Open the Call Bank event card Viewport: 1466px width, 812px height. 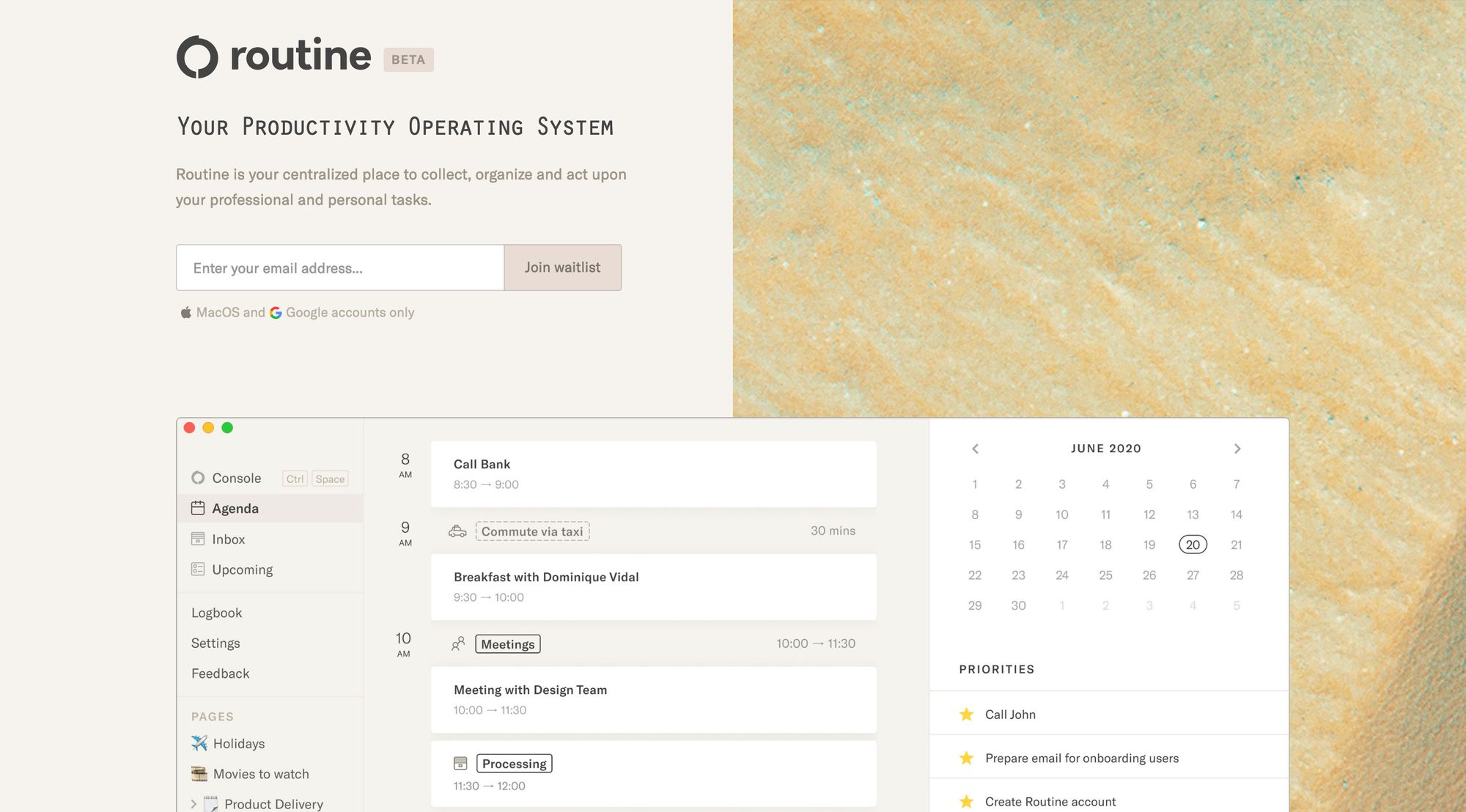click(653, 473)
